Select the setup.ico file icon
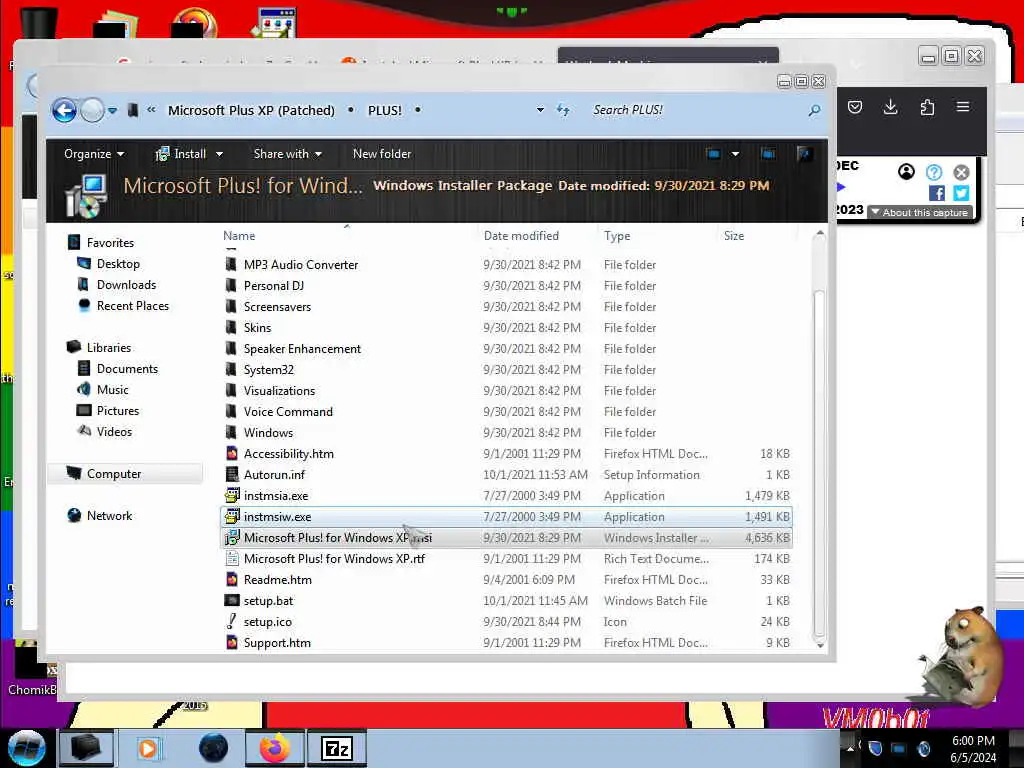 pos(231,621)
